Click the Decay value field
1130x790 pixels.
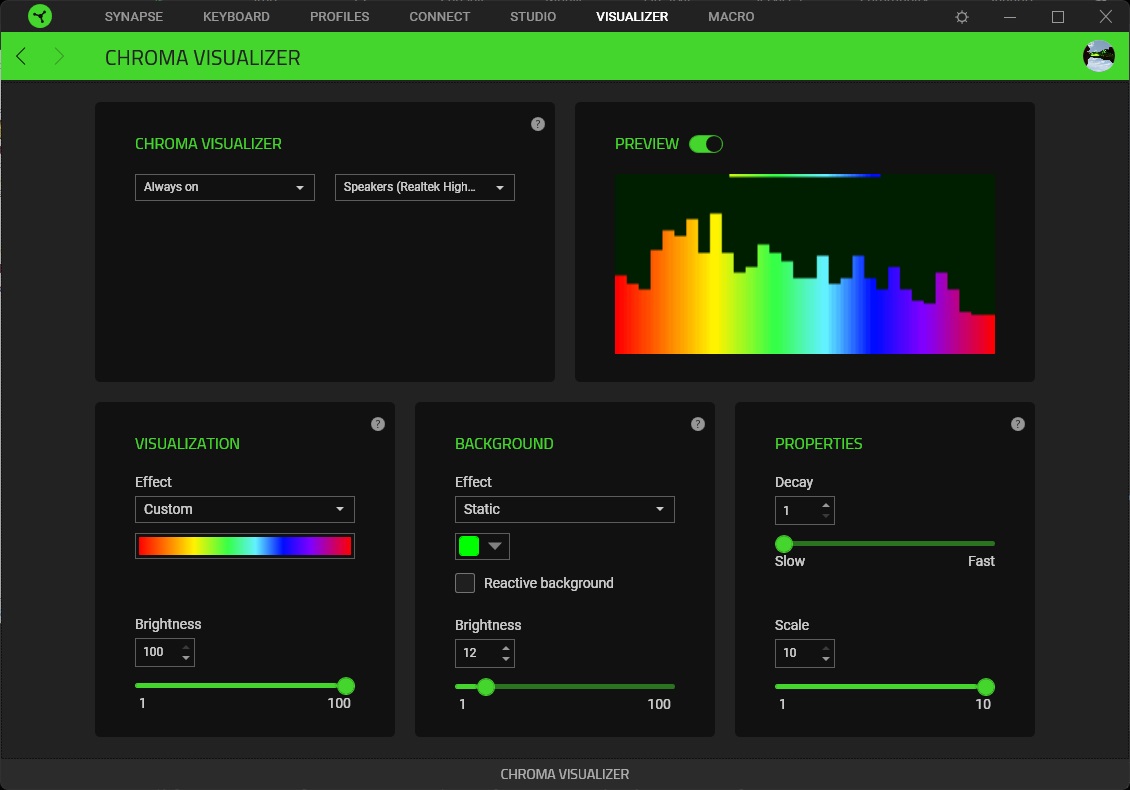click(x=805, y=510)
